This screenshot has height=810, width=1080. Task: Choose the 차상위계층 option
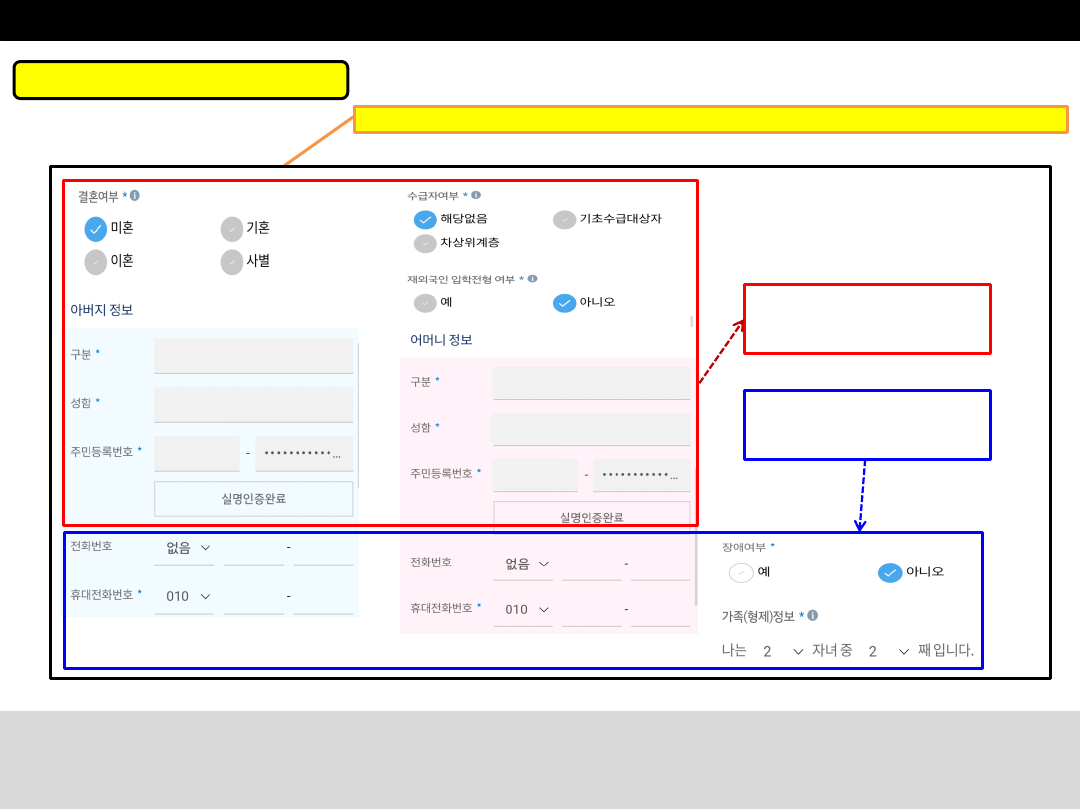(425, 243)
